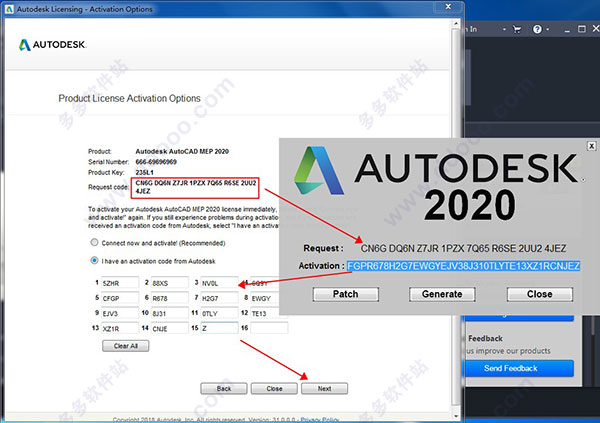600x423 pixels.
Task: Click activation code field 14 containing CNJE
Action: click(170, 328)
